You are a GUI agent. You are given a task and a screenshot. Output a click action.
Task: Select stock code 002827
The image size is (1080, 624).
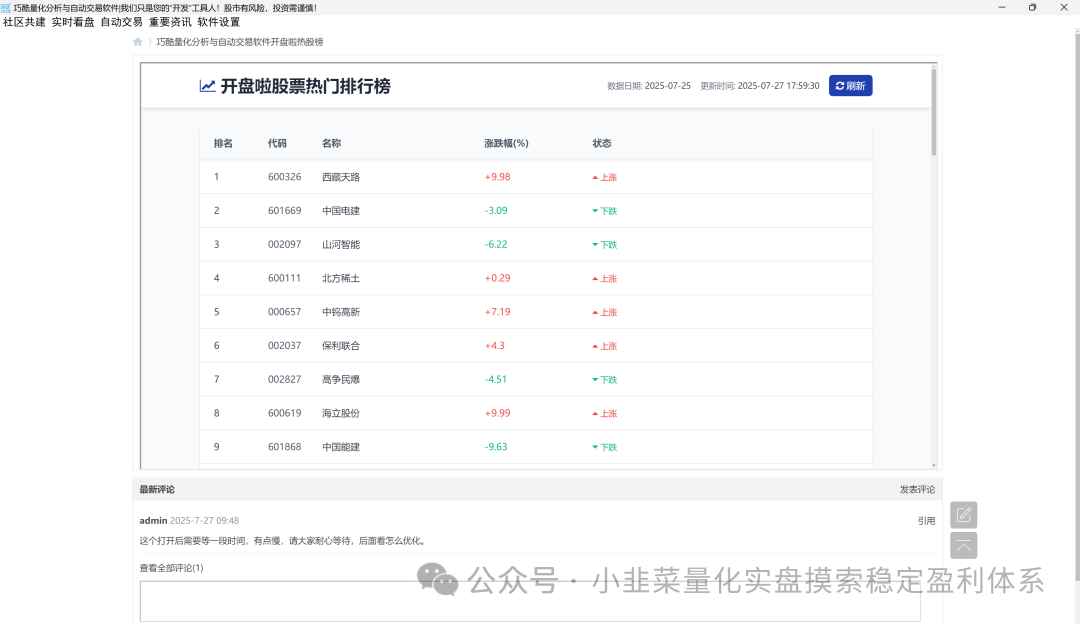(284, 379)
